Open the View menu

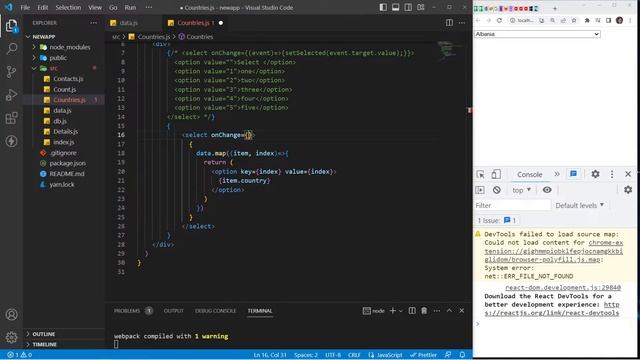tap(95, 7)
